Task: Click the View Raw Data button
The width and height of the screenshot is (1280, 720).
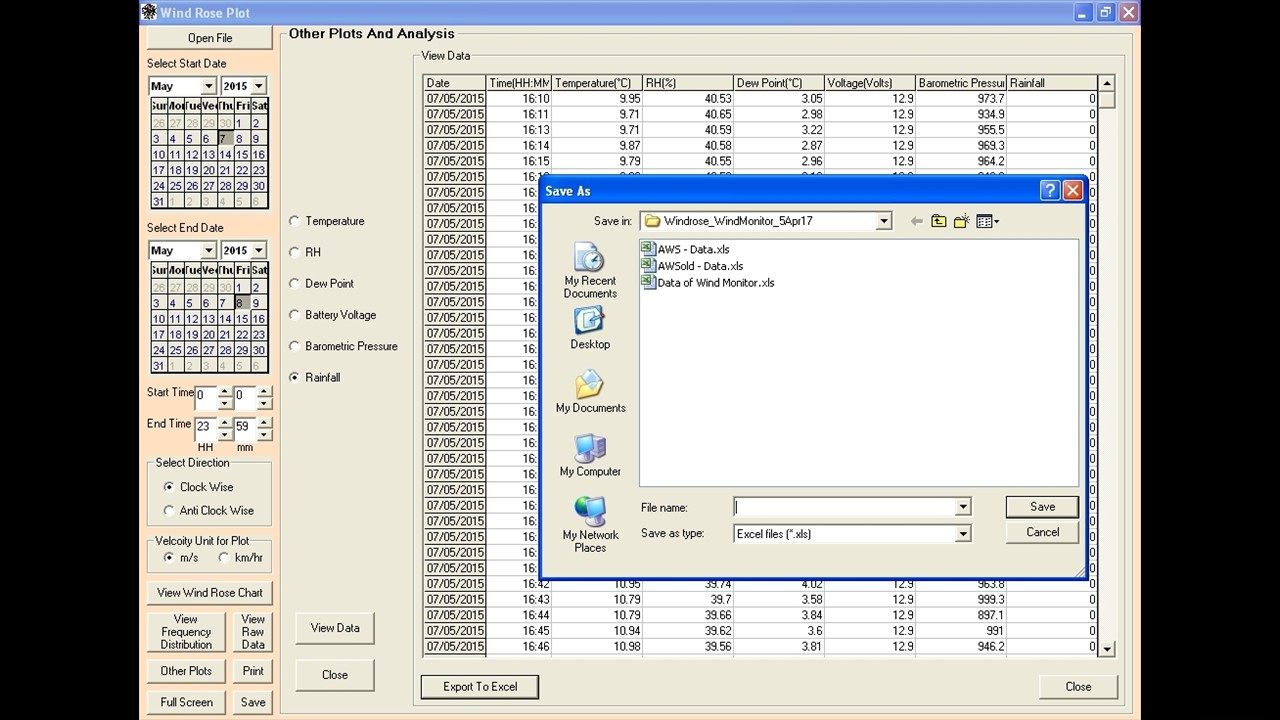Action: [x=253, y=632]
